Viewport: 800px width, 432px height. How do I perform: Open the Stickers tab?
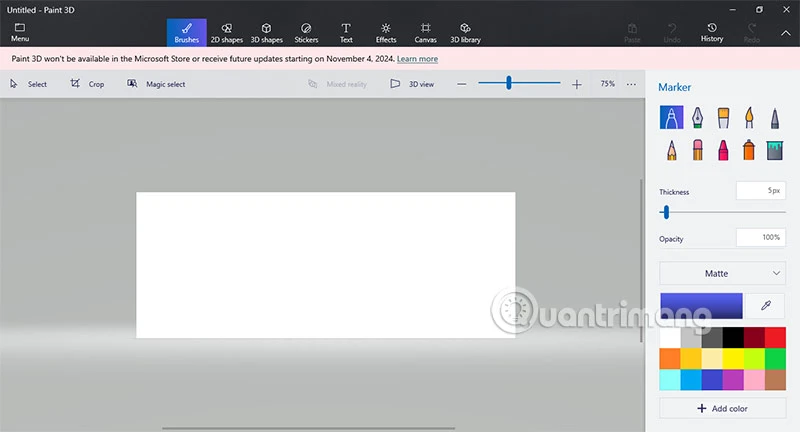306,32
